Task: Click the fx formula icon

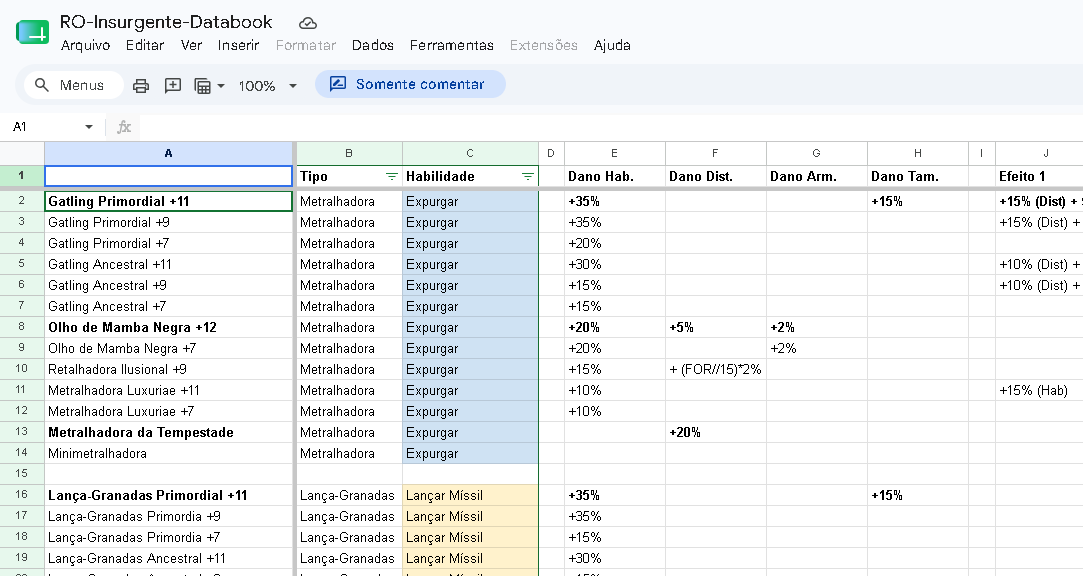Action: [124, 127]
